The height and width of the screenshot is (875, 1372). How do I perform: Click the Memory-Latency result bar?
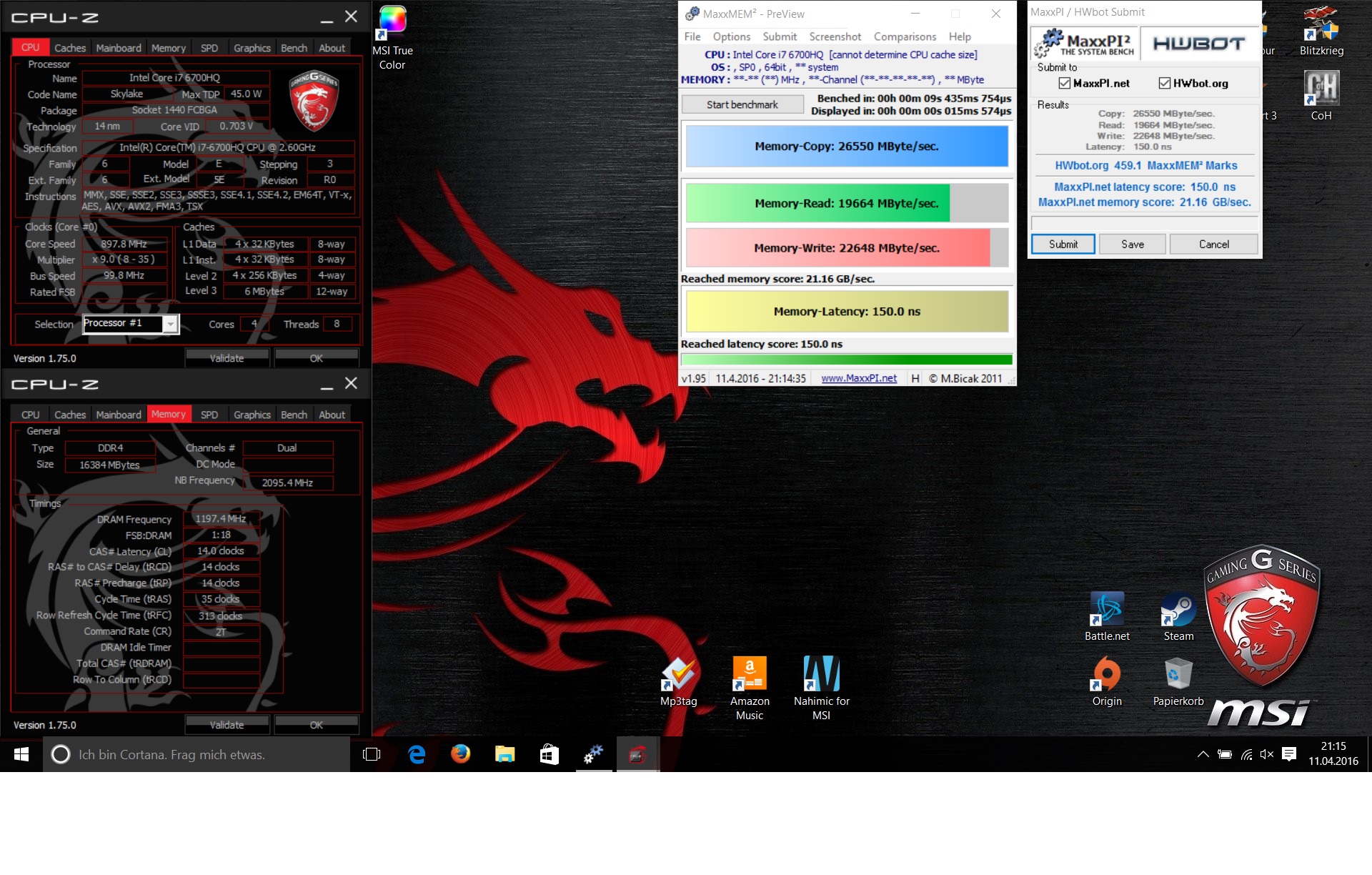click(x=847, y=311)
